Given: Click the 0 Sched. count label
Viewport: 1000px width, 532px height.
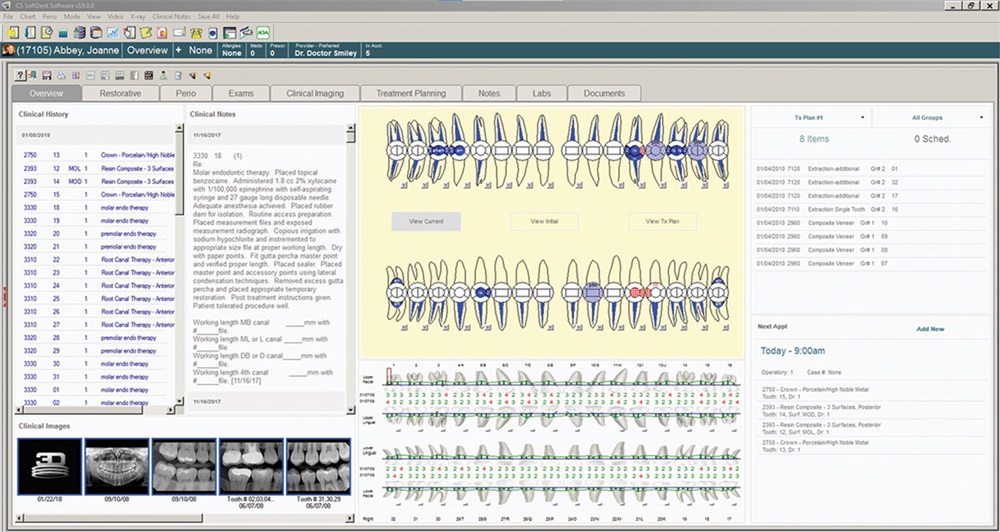Looking at the screenshot, I should [x=932, y=138].
